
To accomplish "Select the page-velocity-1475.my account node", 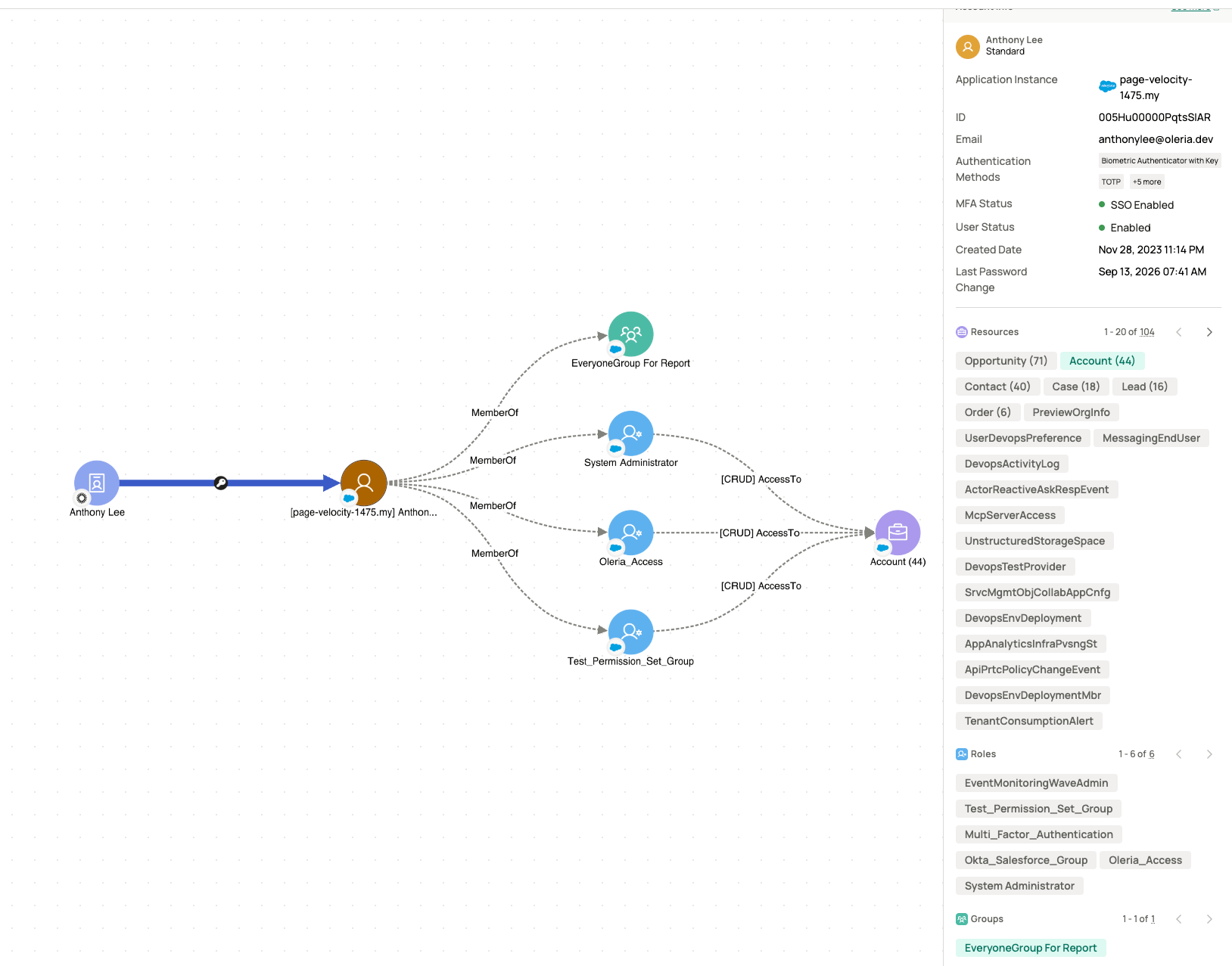I will click(x=364, y=483).
